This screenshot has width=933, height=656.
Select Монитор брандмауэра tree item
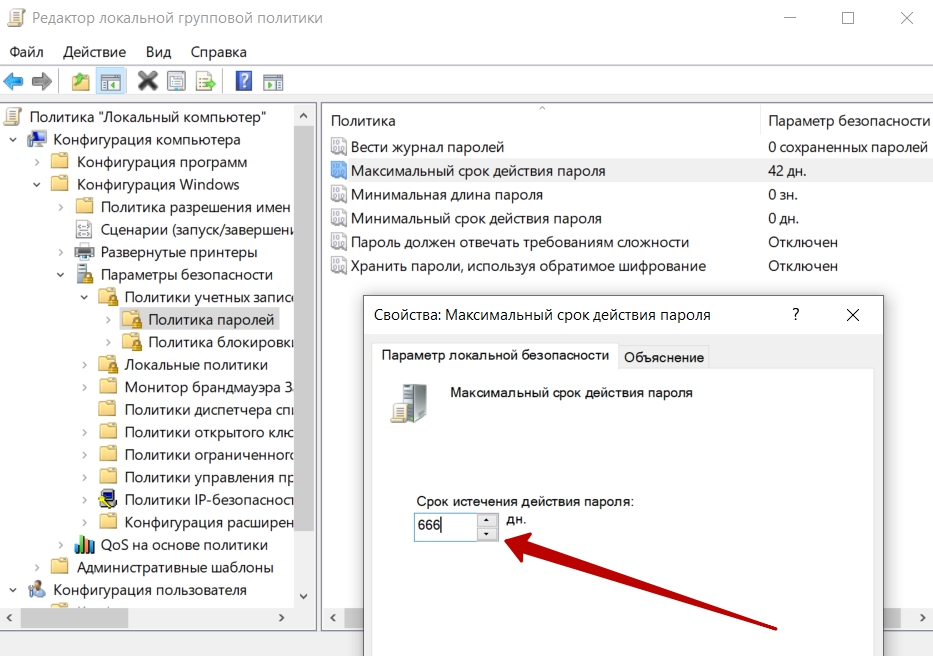(208, 388)
